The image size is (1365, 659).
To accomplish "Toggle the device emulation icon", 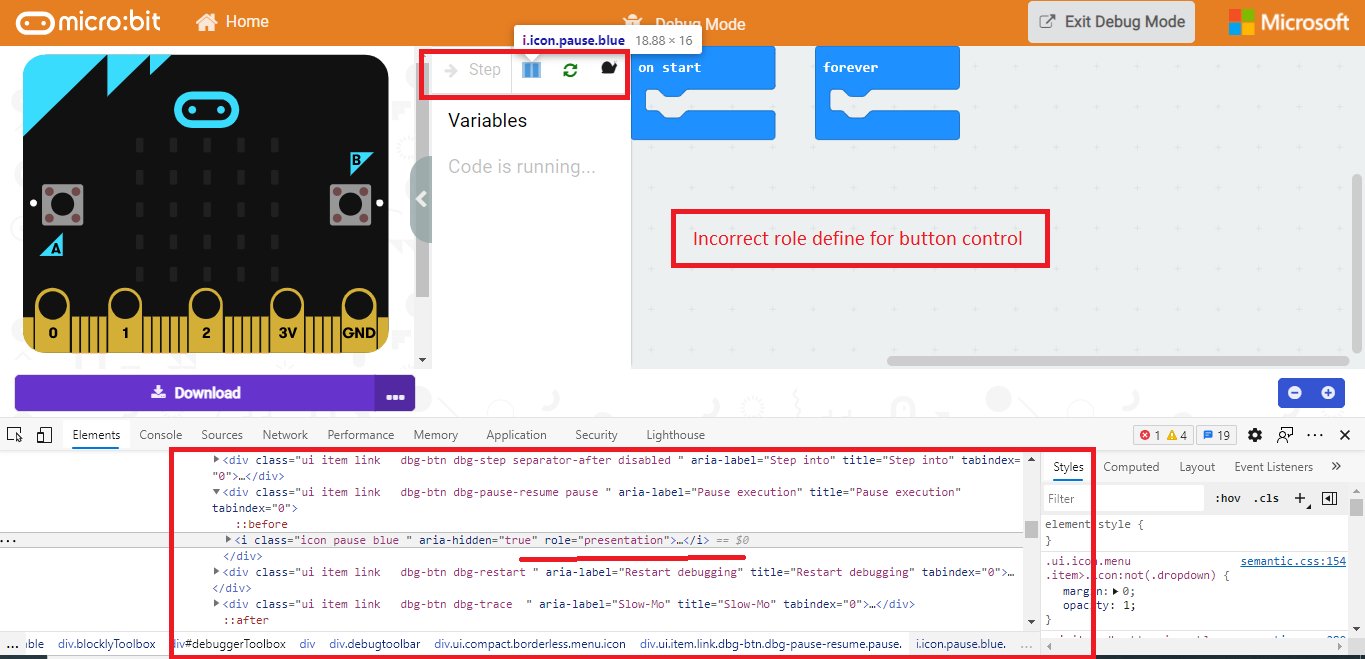I will click(44, 435).
